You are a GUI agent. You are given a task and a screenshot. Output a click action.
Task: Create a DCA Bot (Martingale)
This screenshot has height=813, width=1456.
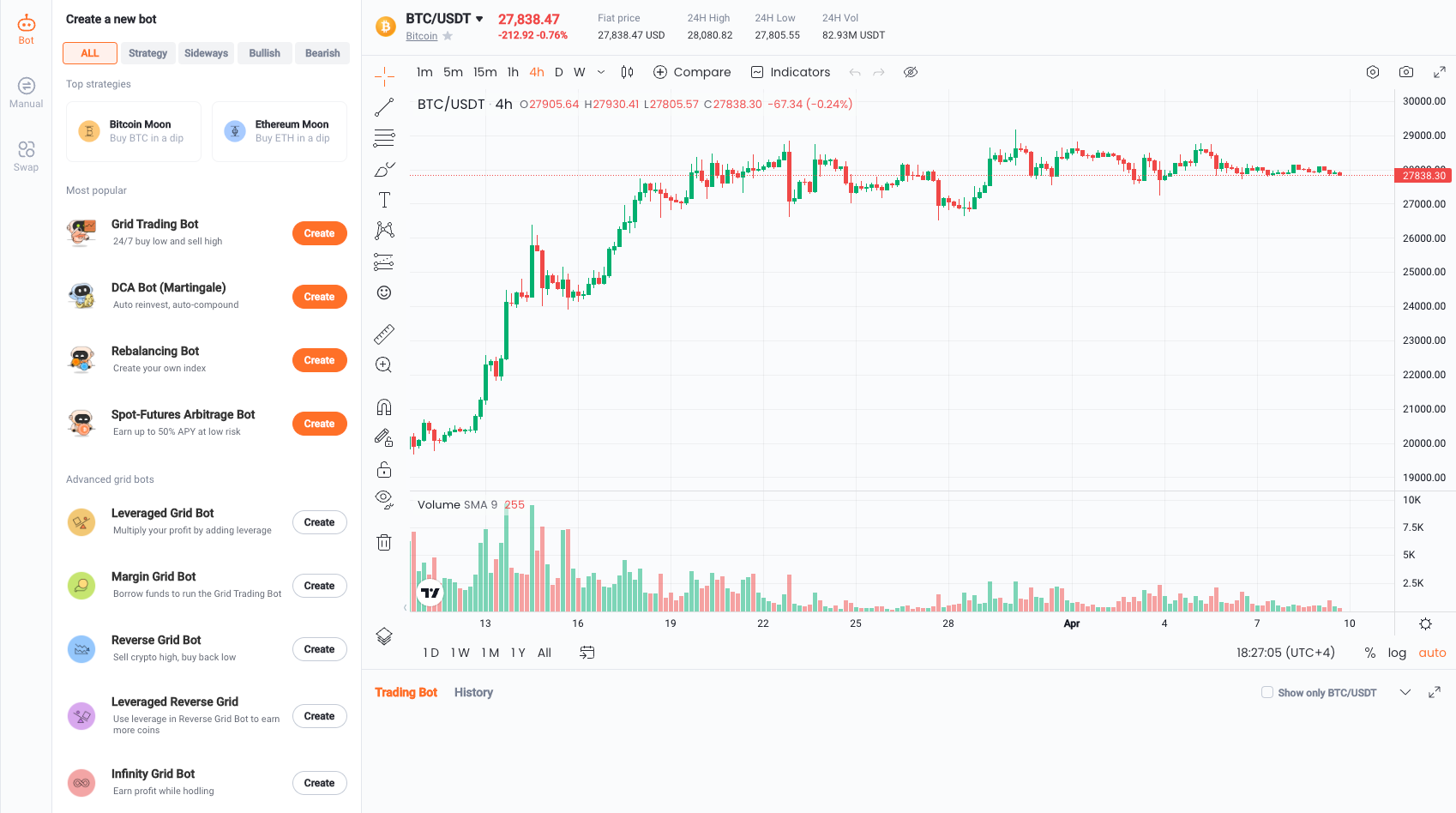tap(320, 297)
